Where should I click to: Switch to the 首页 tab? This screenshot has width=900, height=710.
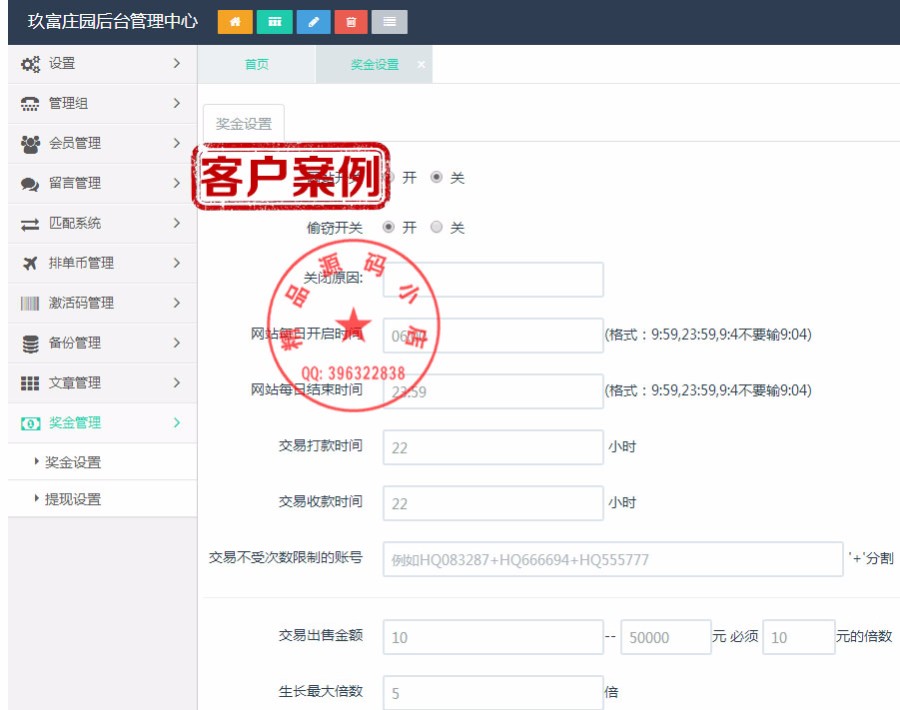[257, 64]
